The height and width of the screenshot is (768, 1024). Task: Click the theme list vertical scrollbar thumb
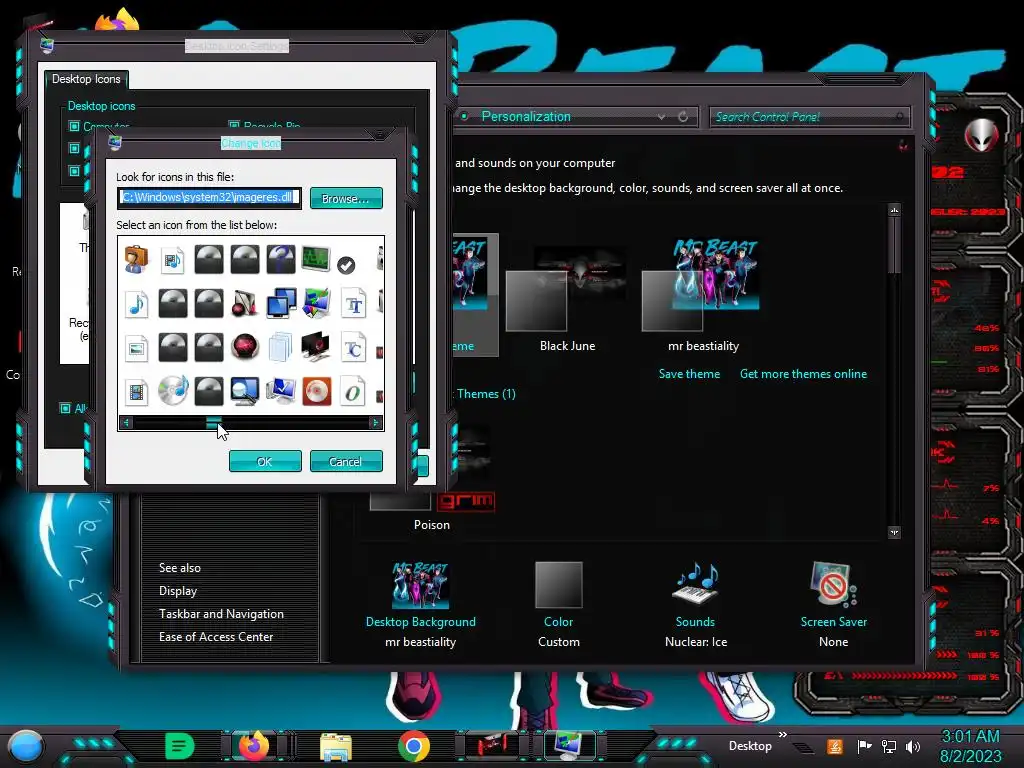pos(894,245)
